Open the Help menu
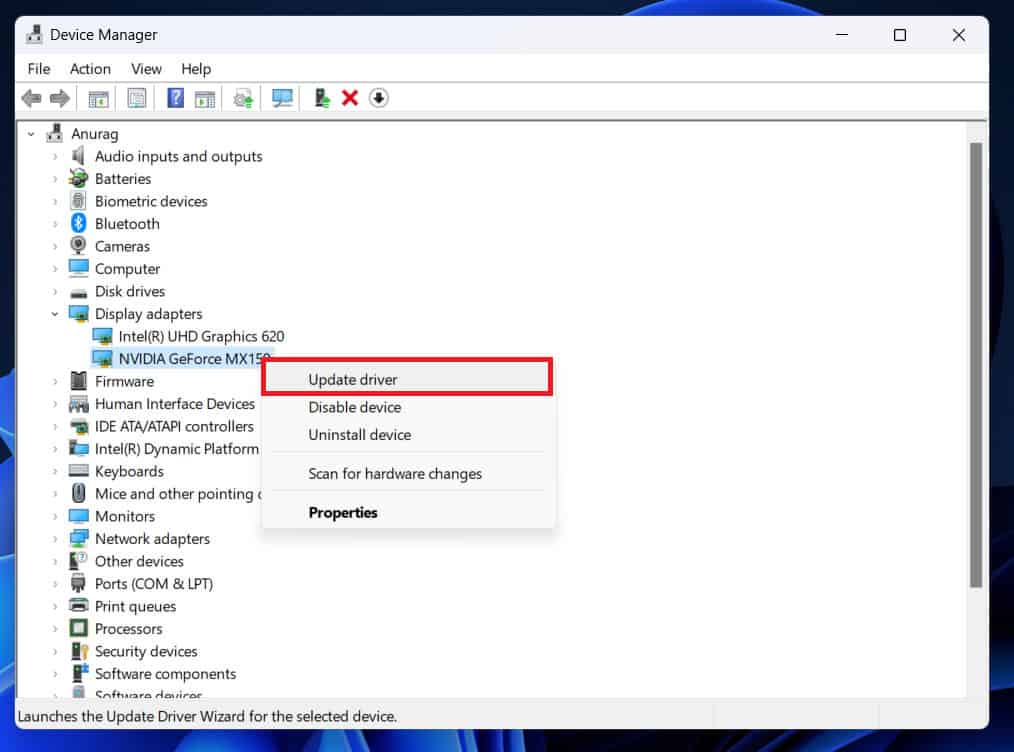The image size is (1014, 752). click(196, 69)
